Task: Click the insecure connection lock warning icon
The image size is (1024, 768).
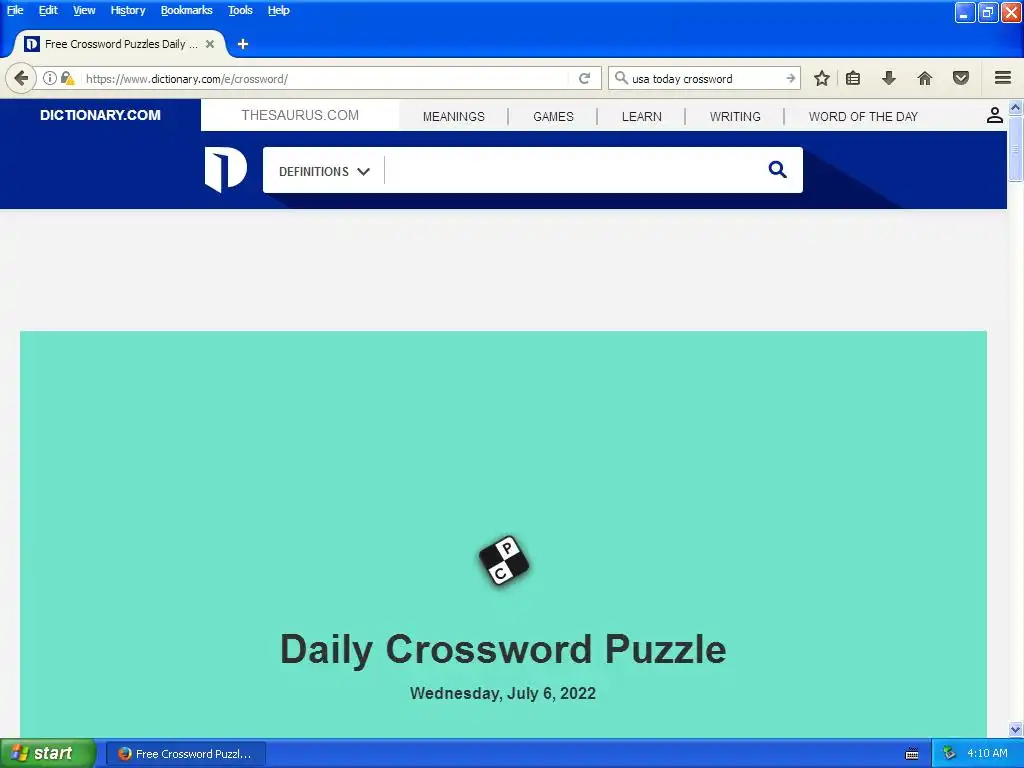Action: coord(67,78)
